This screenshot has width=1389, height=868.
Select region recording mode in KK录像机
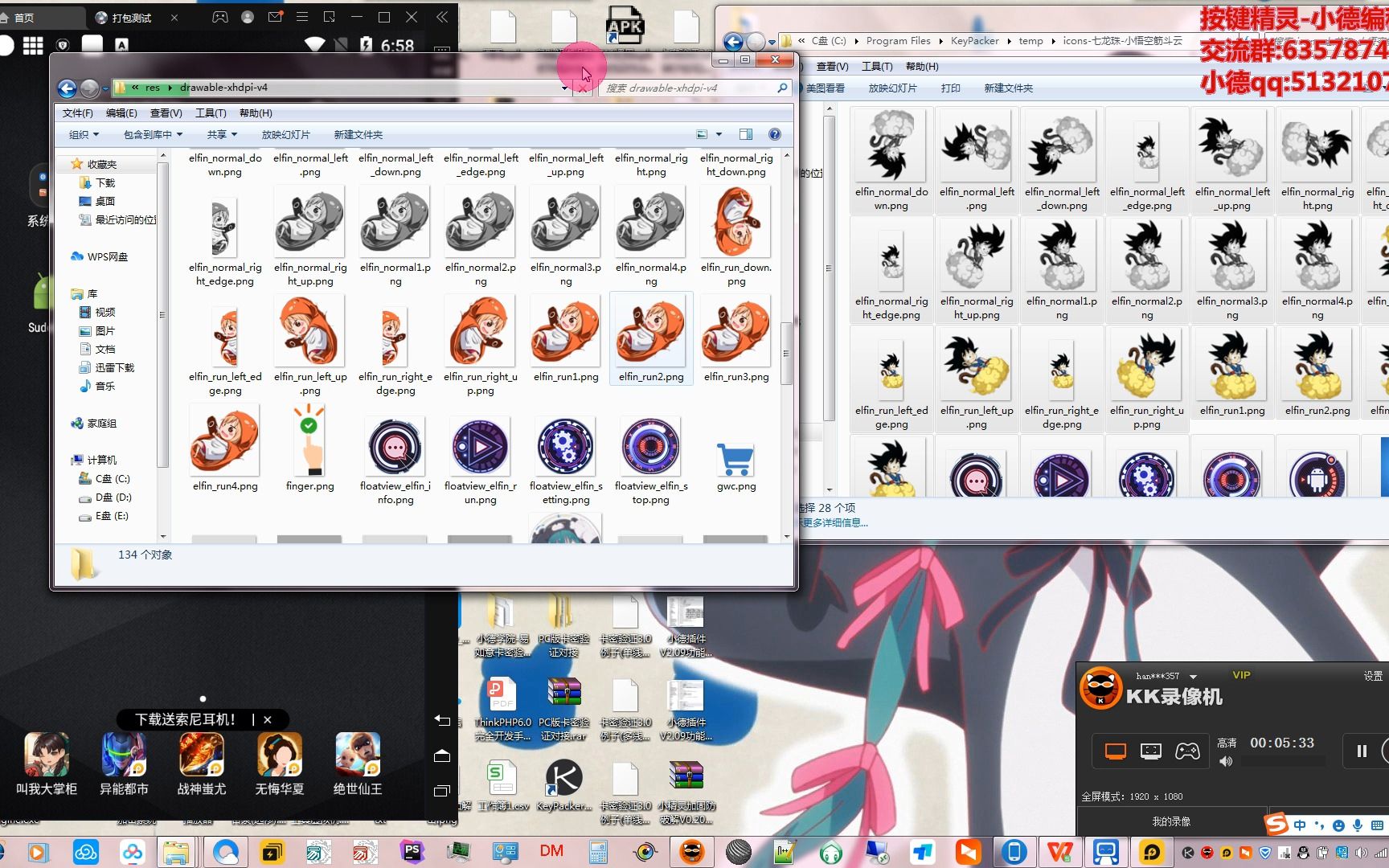click(x=1151, y=751)
